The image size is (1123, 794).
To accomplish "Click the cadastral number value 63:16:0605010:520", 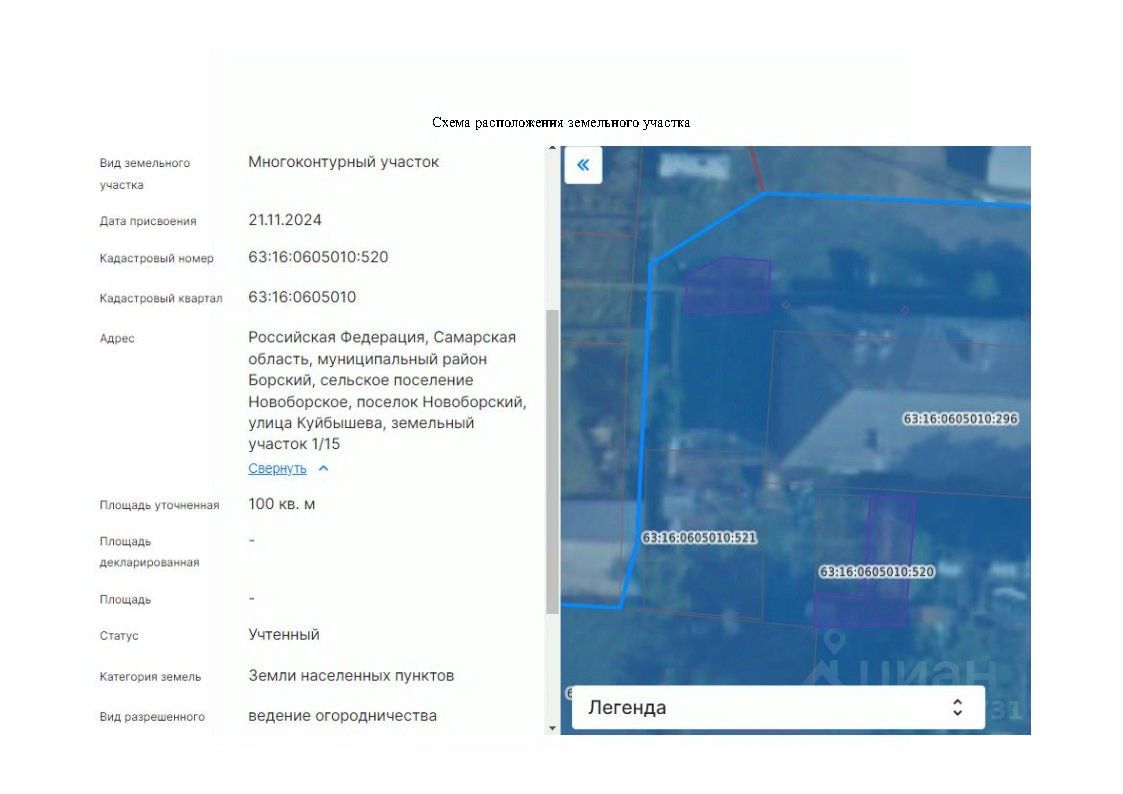I will [318, 257].
